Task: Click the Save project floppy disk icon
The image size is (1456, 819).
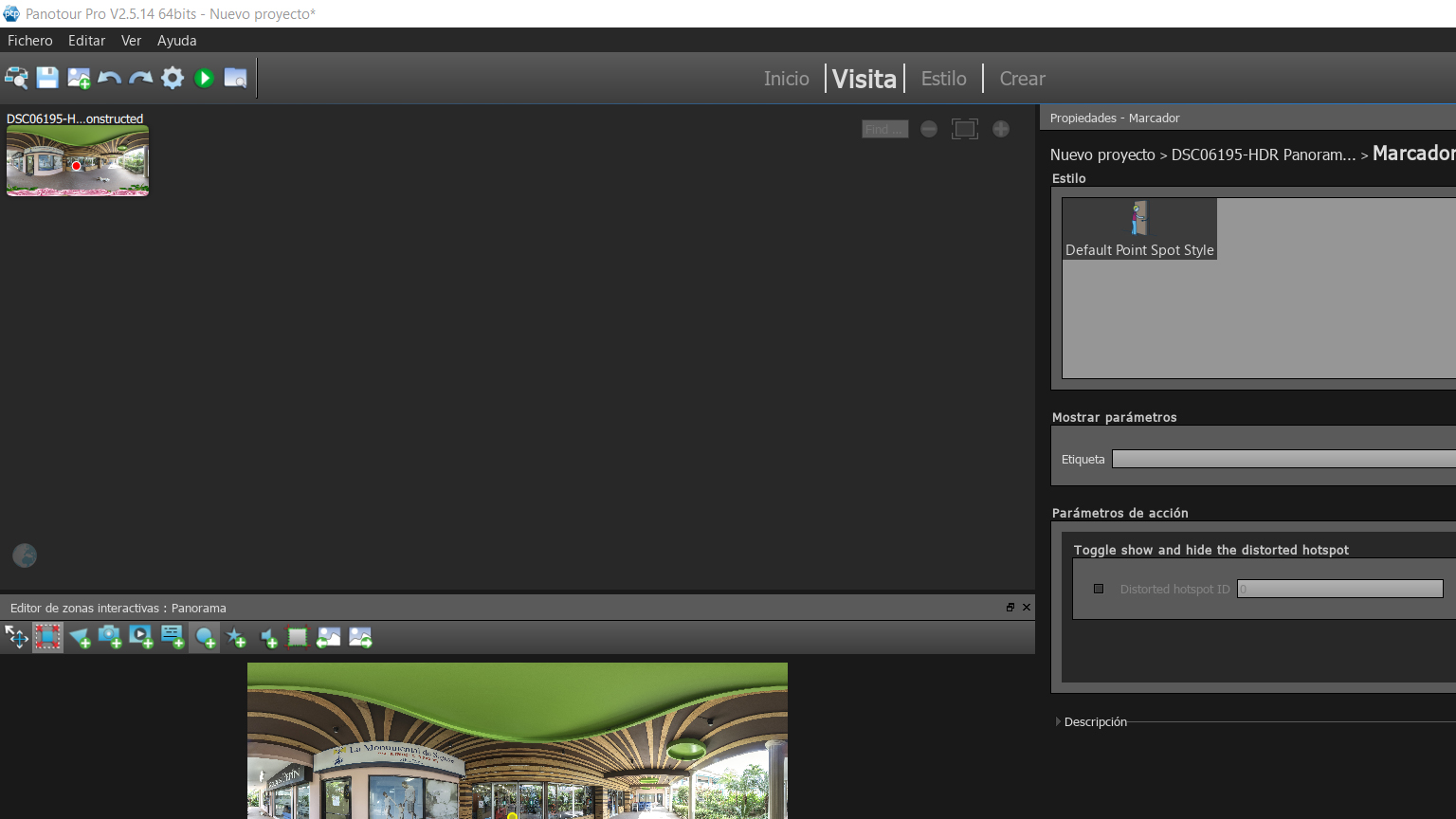Action: 47,78
